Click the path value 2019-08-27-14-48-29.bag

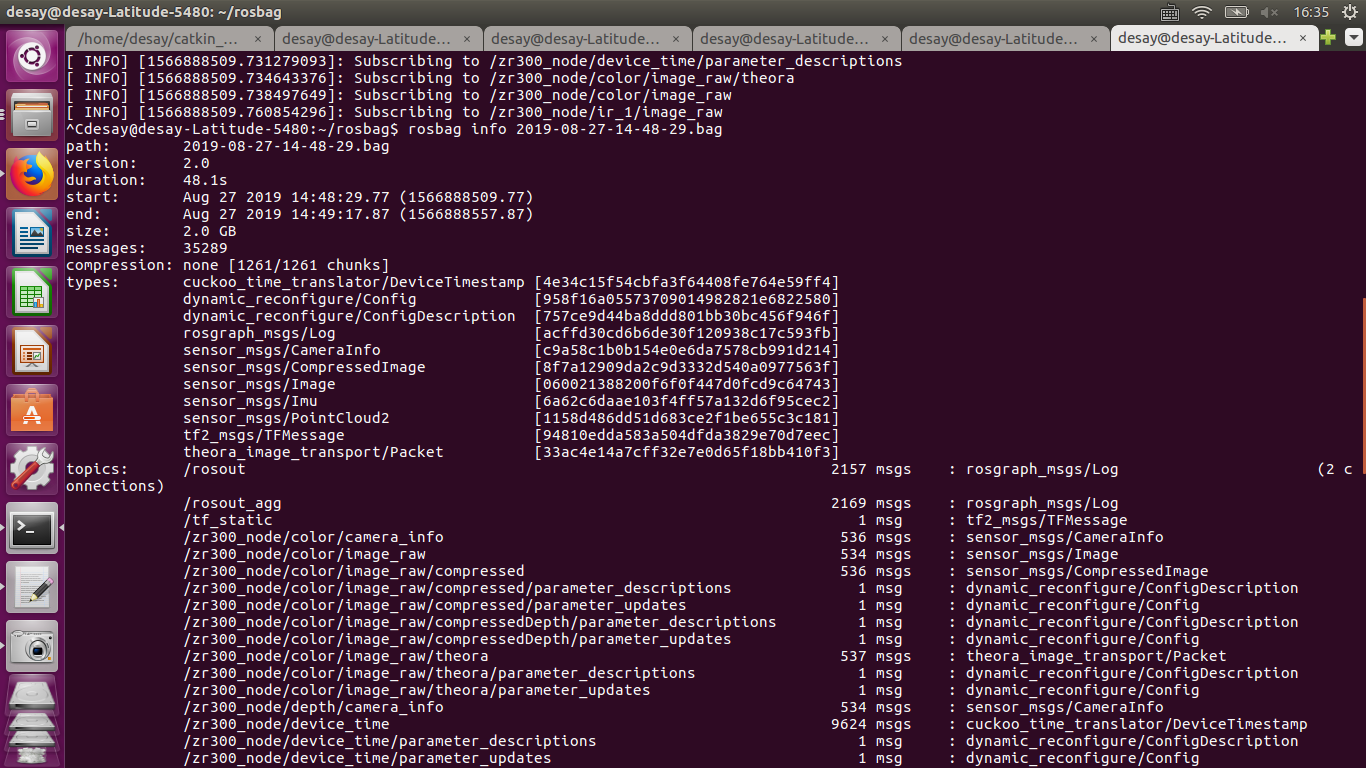pyautogui.click(x=286, y=146)
